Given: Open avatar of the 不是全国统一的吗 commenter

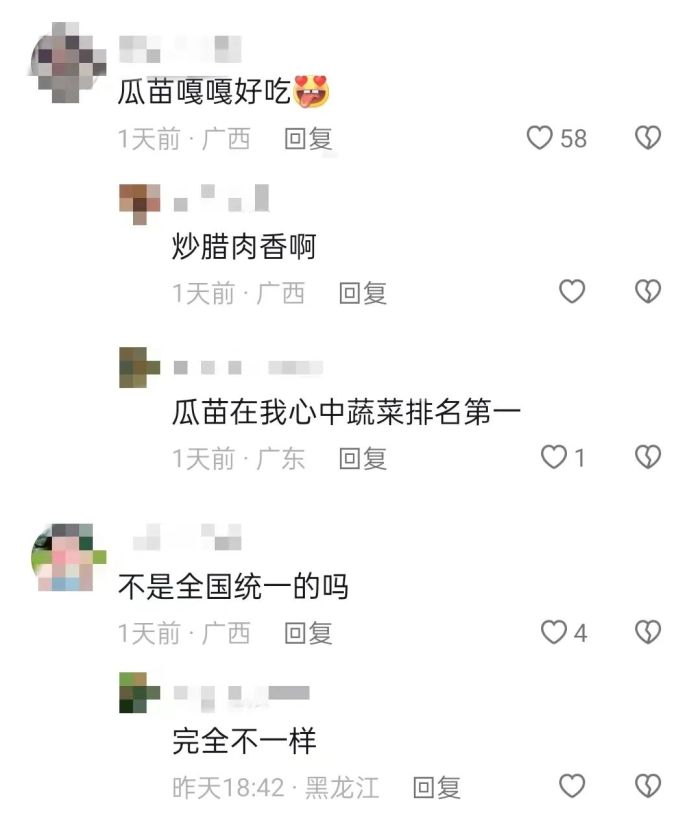Looking at the screenshot, I should 69,557.
